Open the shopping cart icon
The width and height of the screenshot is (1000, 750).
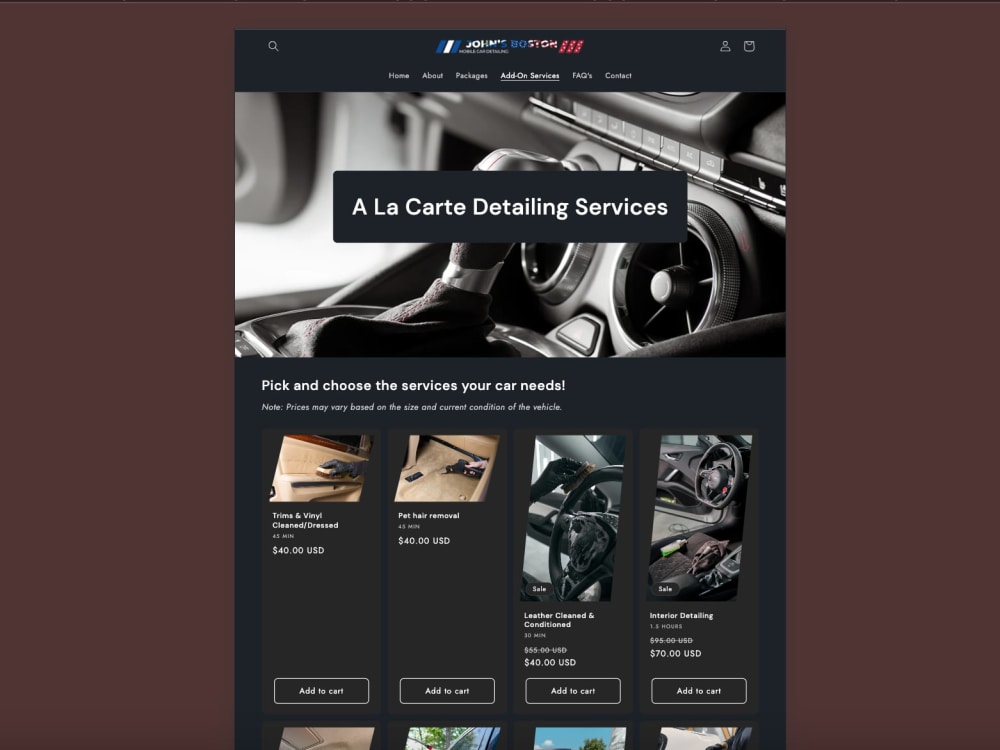point(749,46)
